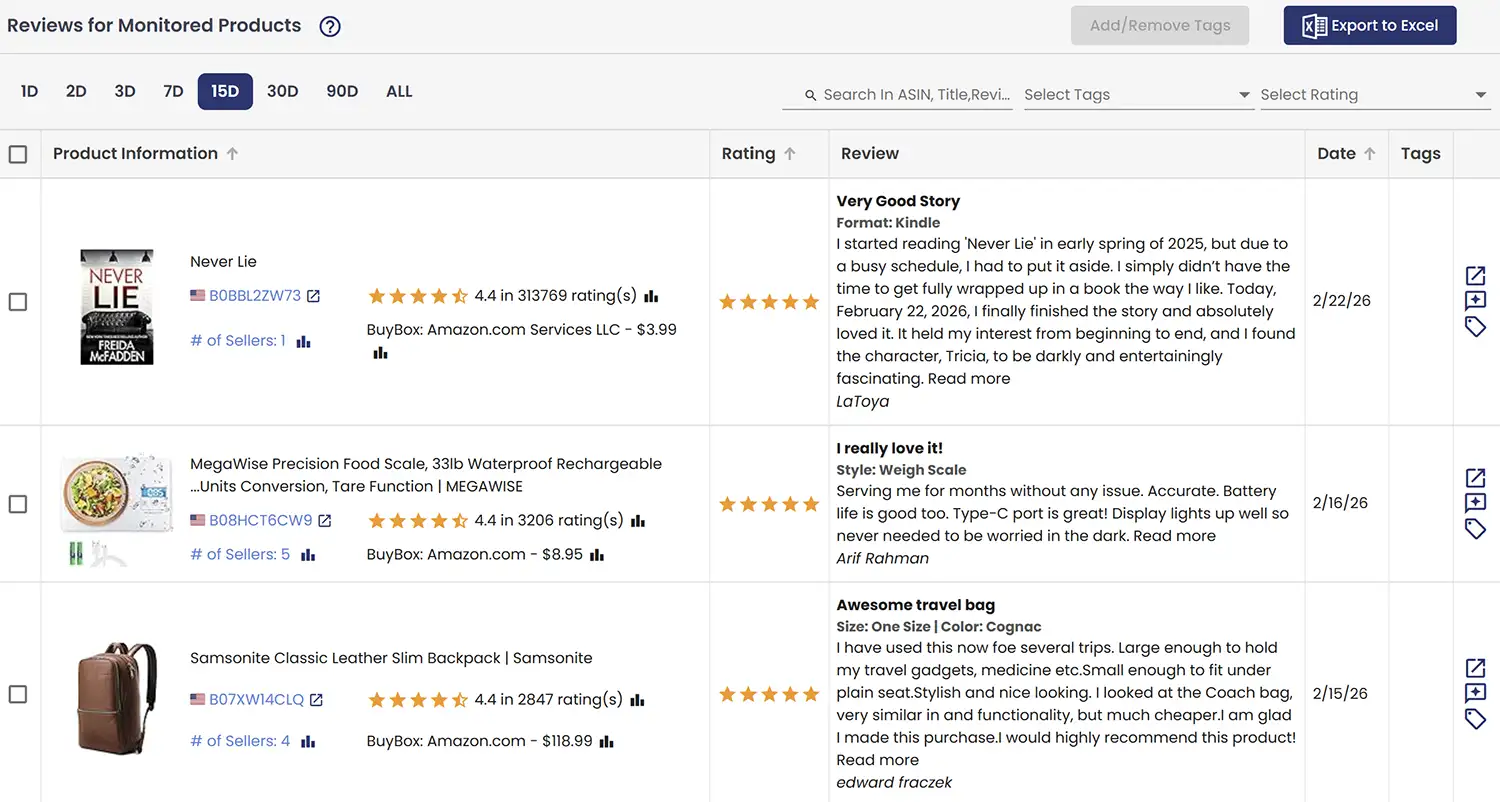Select the checkbox for the Never Lie row
Image resolution: width=1500 pixels, height=802 pixels.
[x=17, y=302]
